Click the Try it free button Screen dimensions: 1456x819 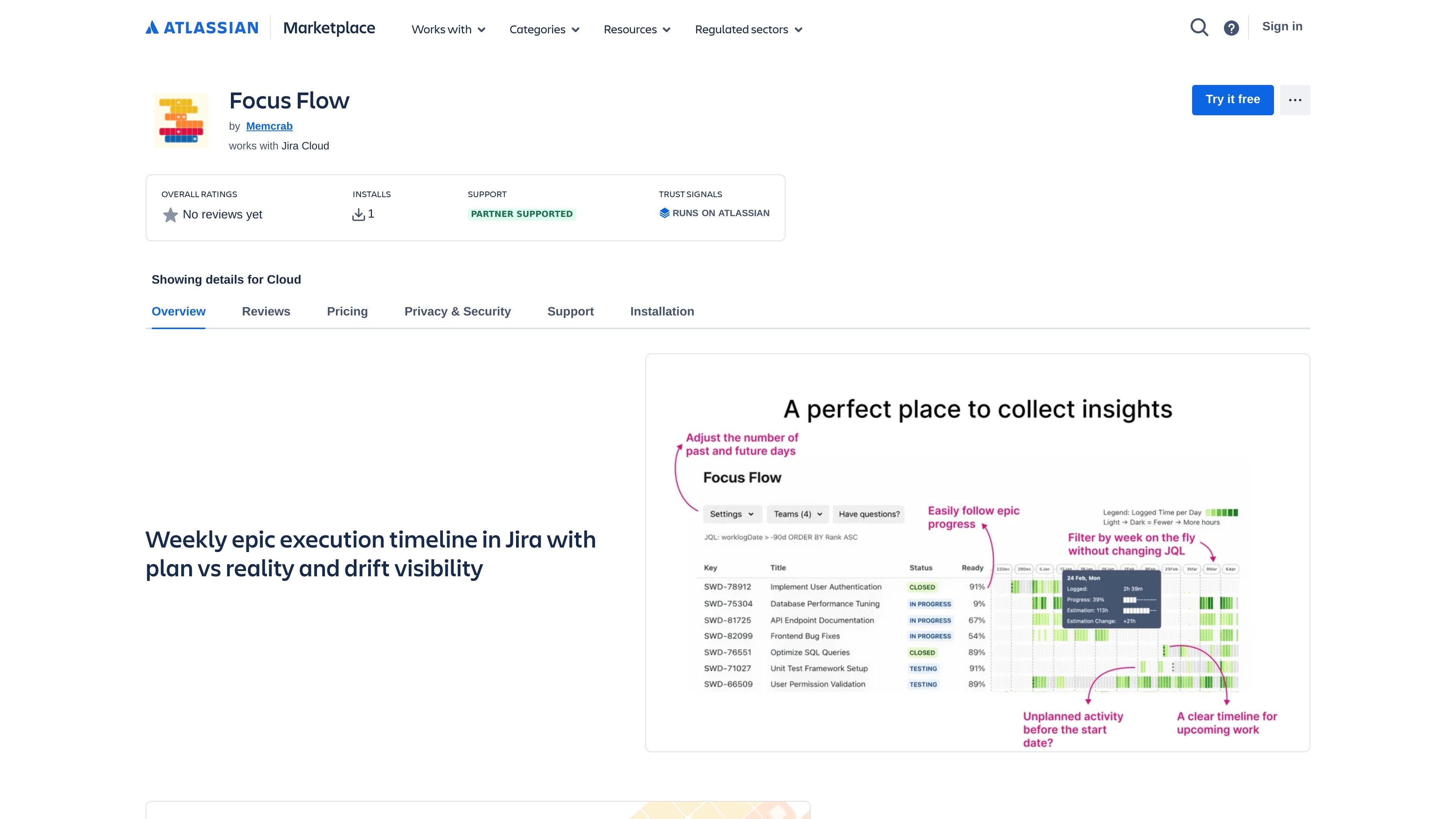[x=1233, y=100]
